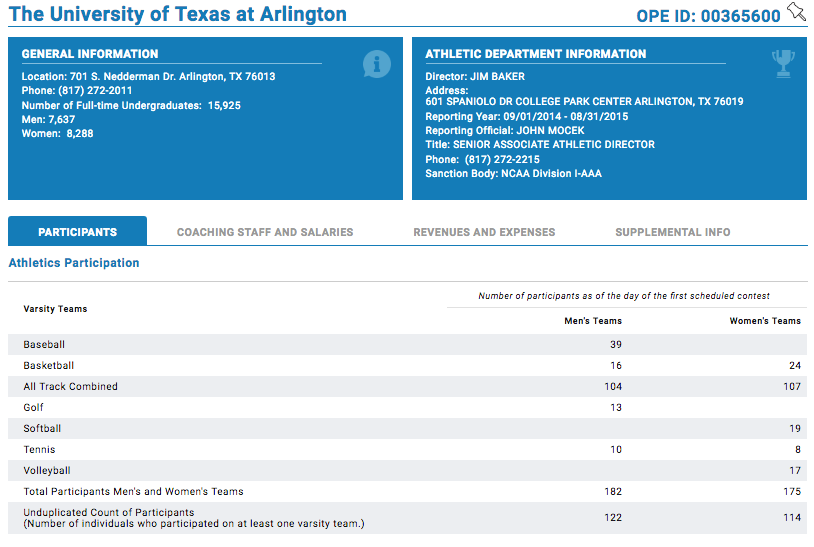Click the Varsity Teams column header

[55, 309]
